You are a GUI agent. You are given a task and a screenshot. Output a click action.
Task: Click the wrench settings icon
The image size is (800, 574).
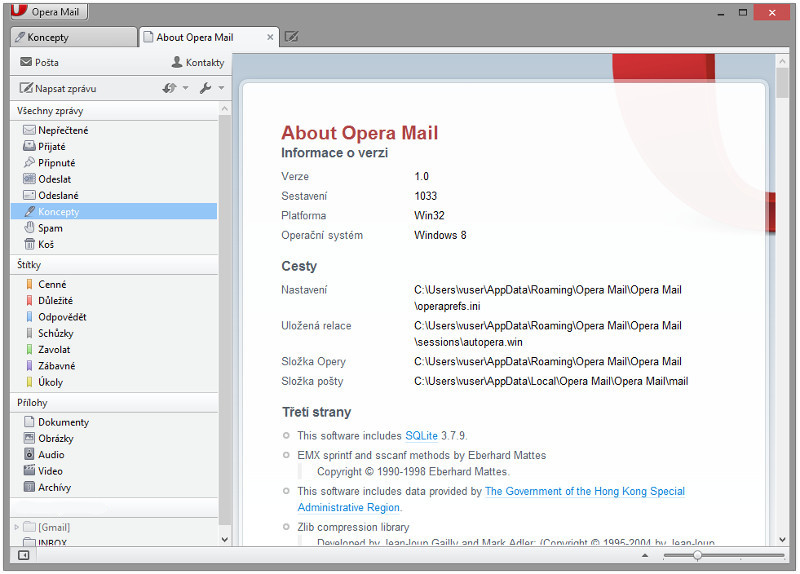click(x=206, y=88)
